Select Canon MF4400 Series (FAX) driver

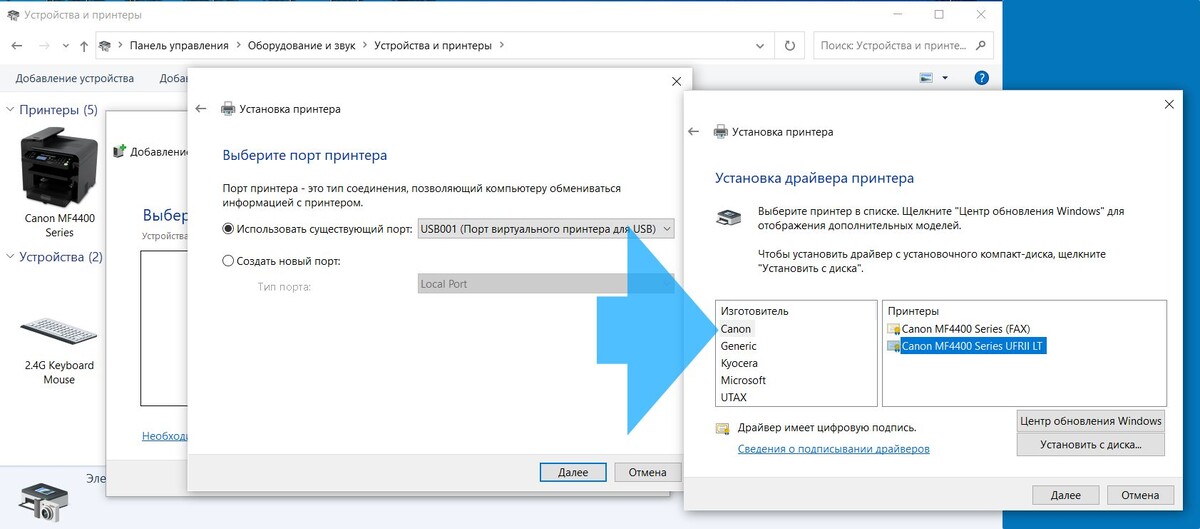[965, 329]
